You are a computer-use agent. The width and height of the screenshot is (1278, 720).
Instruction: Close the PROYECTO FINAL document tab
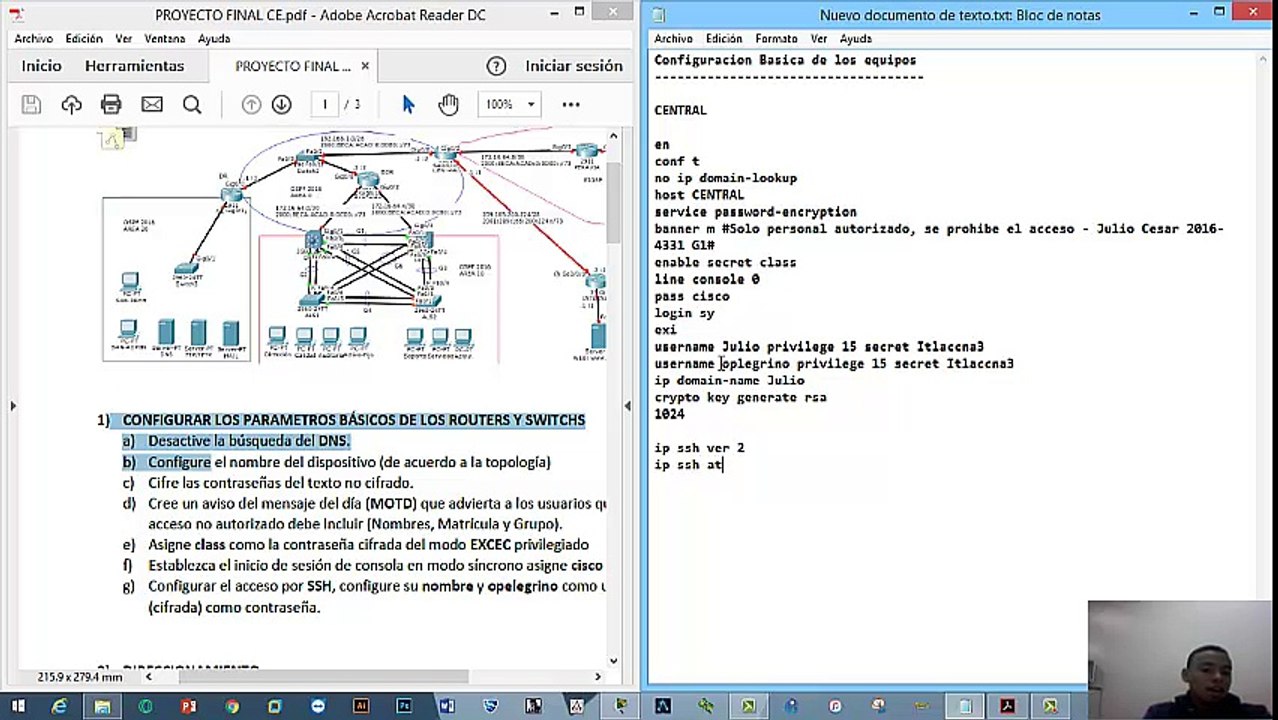[365, 66]
